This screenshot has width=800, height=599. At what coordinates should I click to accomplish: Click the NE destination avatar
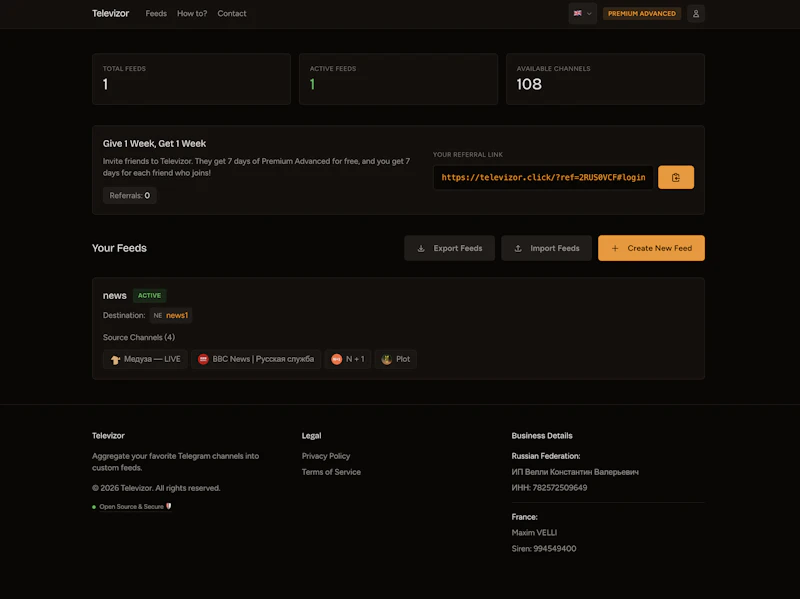[158, 315]
